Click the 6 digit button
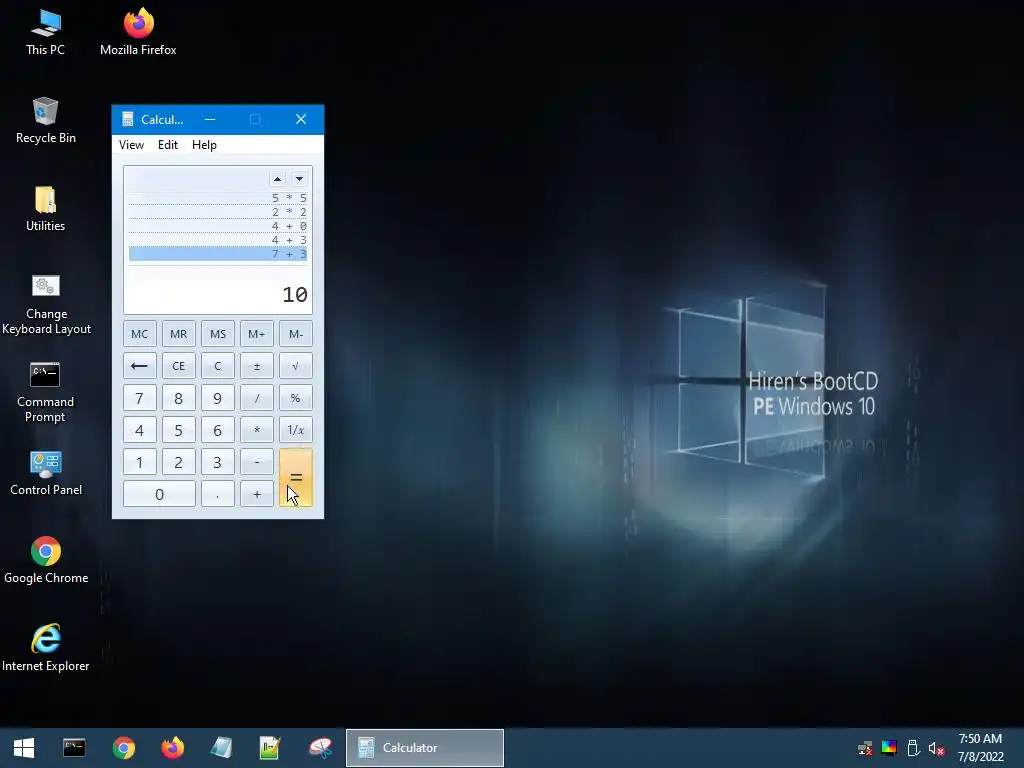The height and width of the screenshot is (768, 1024). tap(217, 430)
